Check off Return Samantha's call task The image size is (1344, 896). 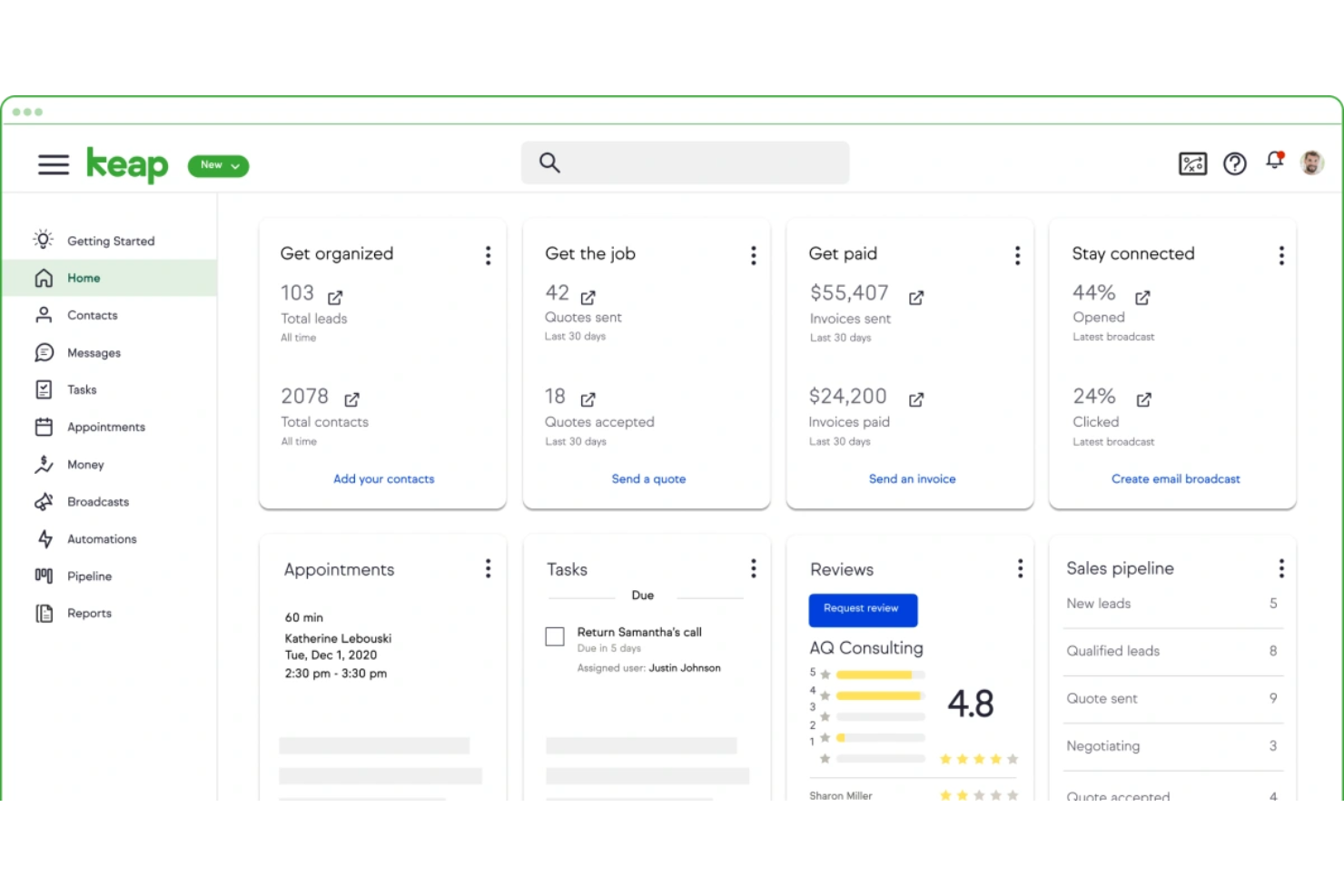click(554, 636)
